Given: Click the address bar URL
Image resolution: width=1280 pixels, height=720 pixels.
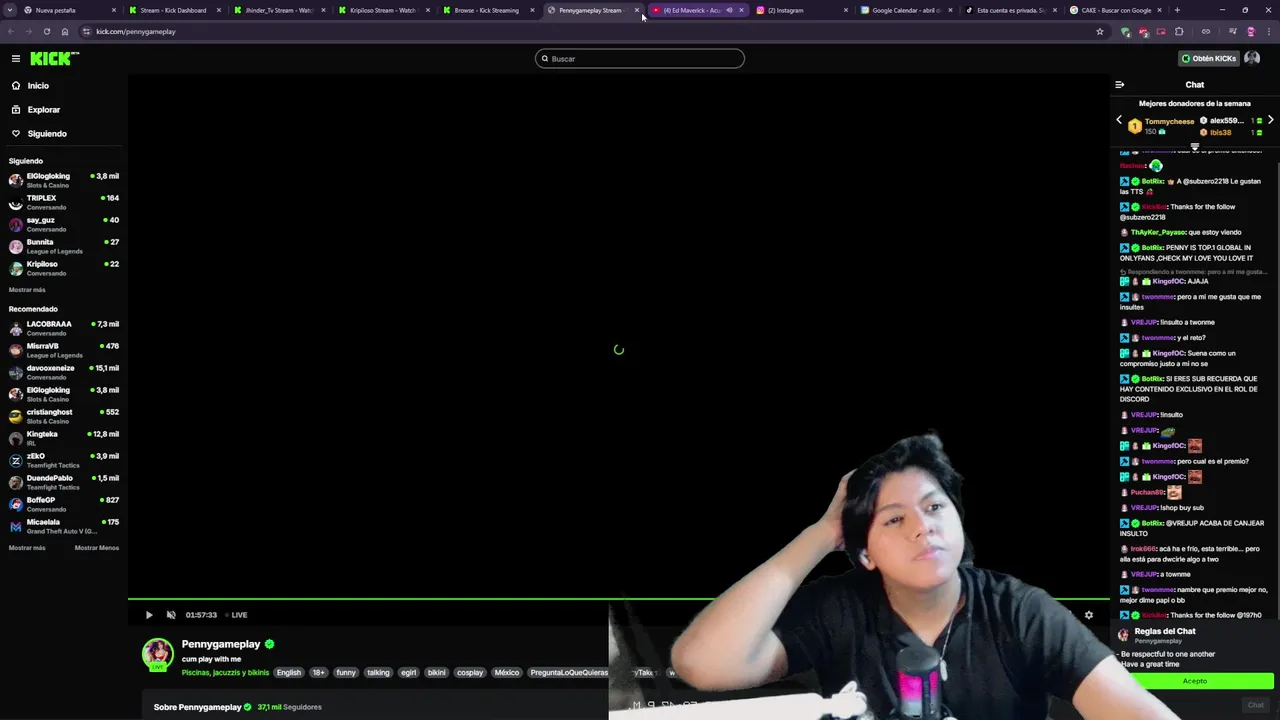Looking at the screenshot, I should point(136,31).
